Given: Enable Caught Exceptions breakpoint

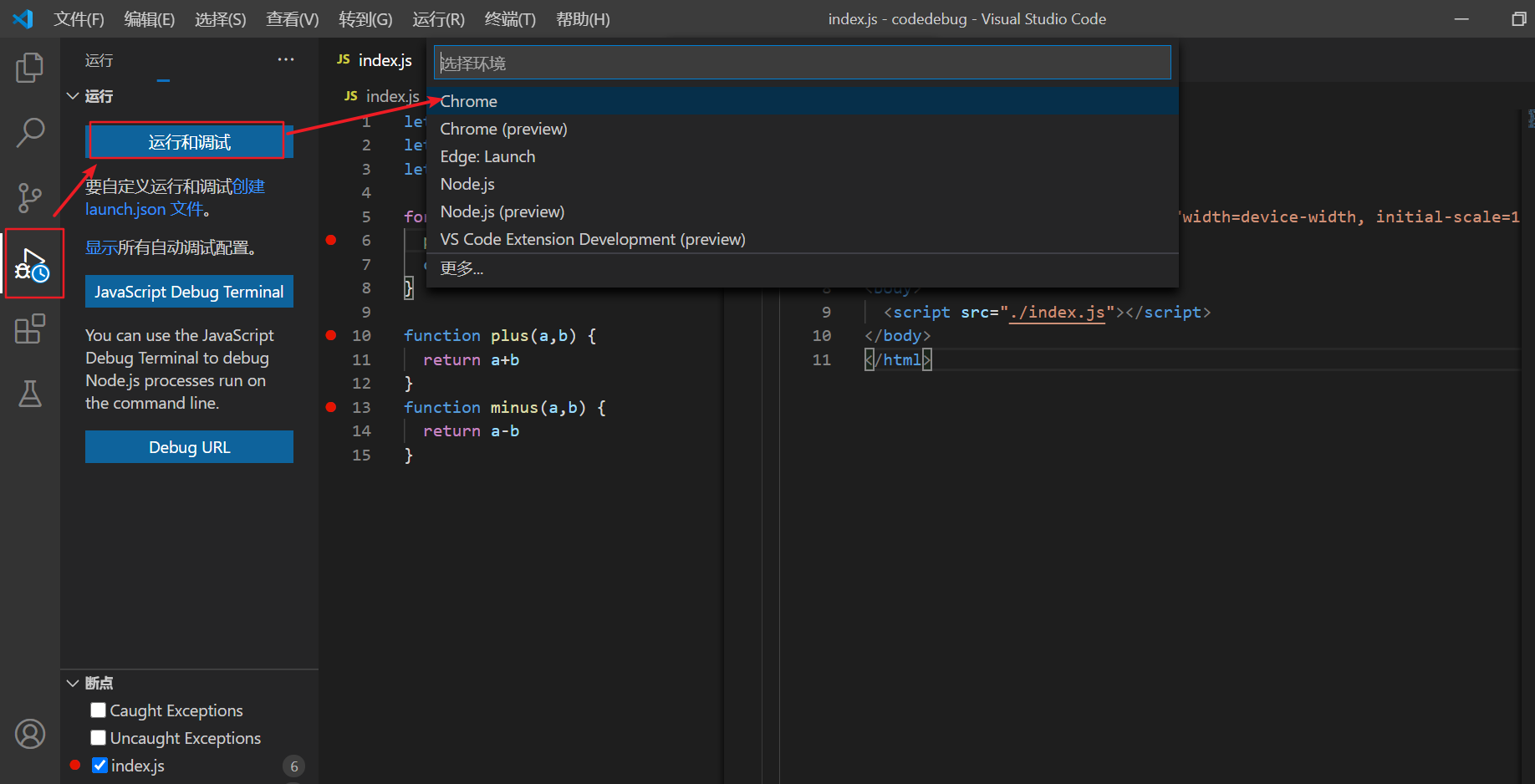Looking at the screenshot, I should click(x=99, y=710).
